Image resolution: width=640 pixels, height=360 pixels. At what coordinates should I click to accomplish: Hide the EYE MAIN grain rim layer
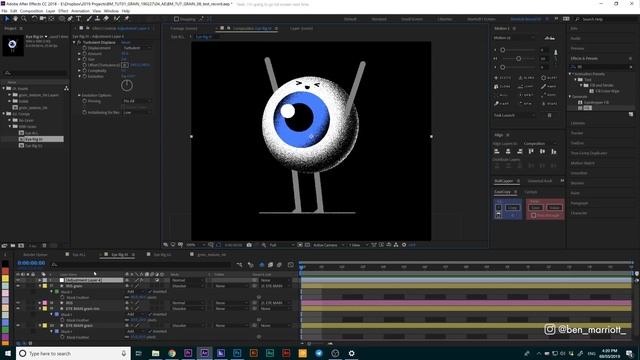18,309
